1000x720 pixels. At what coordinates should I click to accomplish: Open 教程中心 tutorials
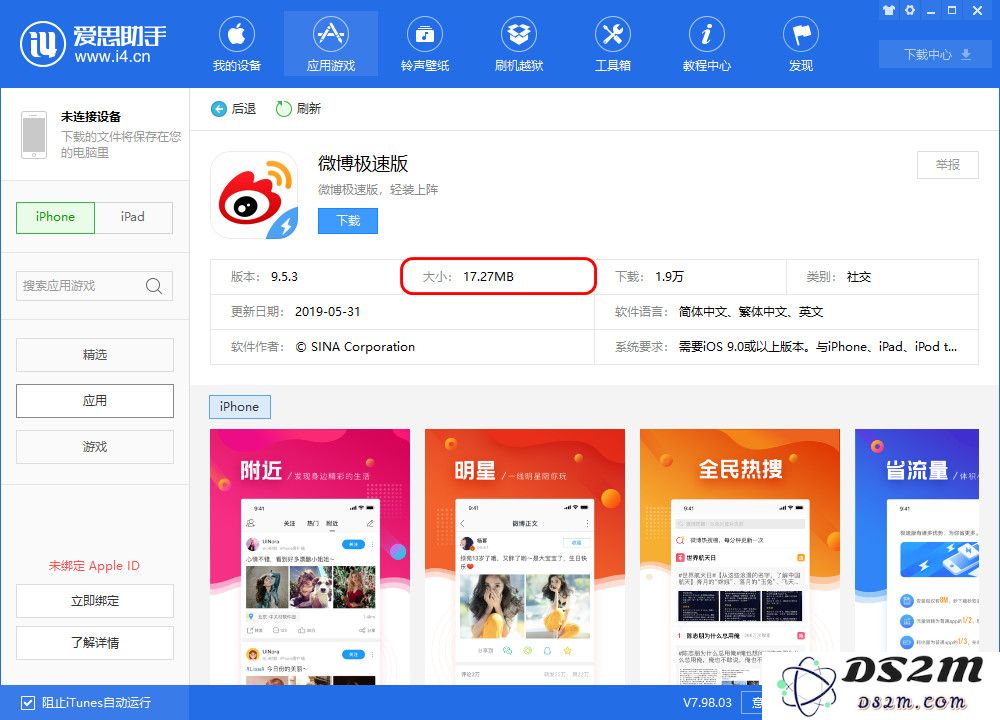click(x=707, y=44)
